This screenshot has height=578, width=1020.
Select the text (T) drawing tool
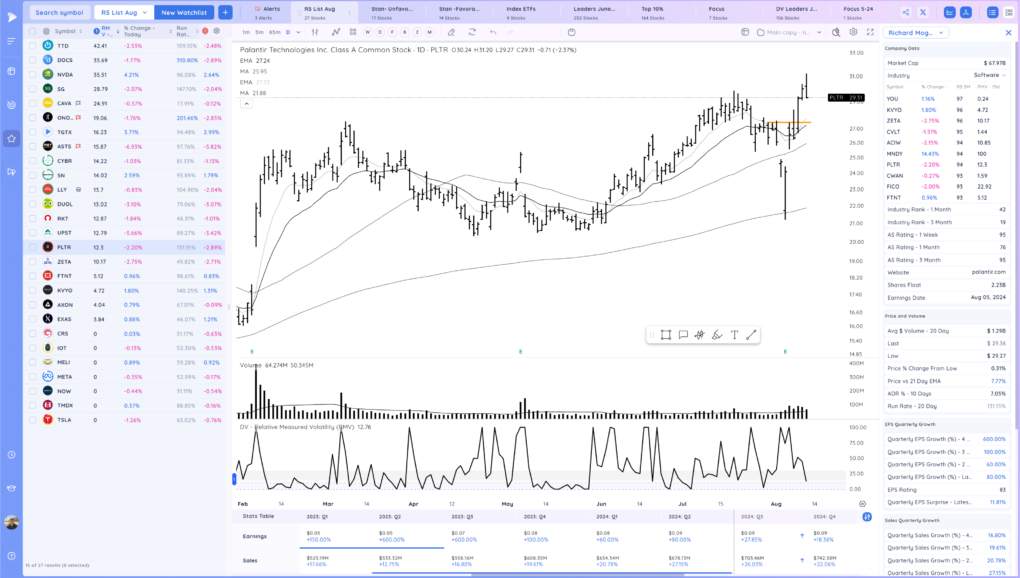coord(734,335)
